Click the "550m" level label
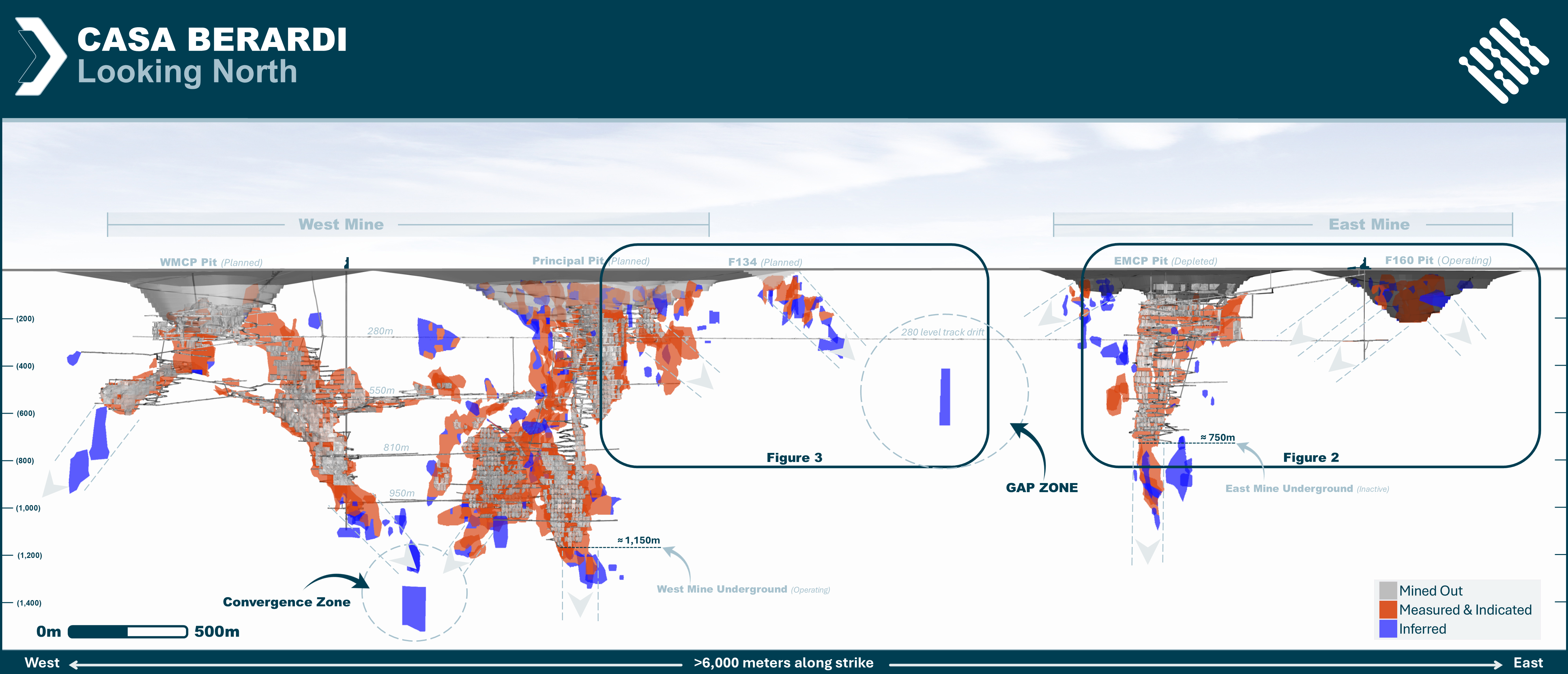The image size is (1568, 674). coord(382,390)
